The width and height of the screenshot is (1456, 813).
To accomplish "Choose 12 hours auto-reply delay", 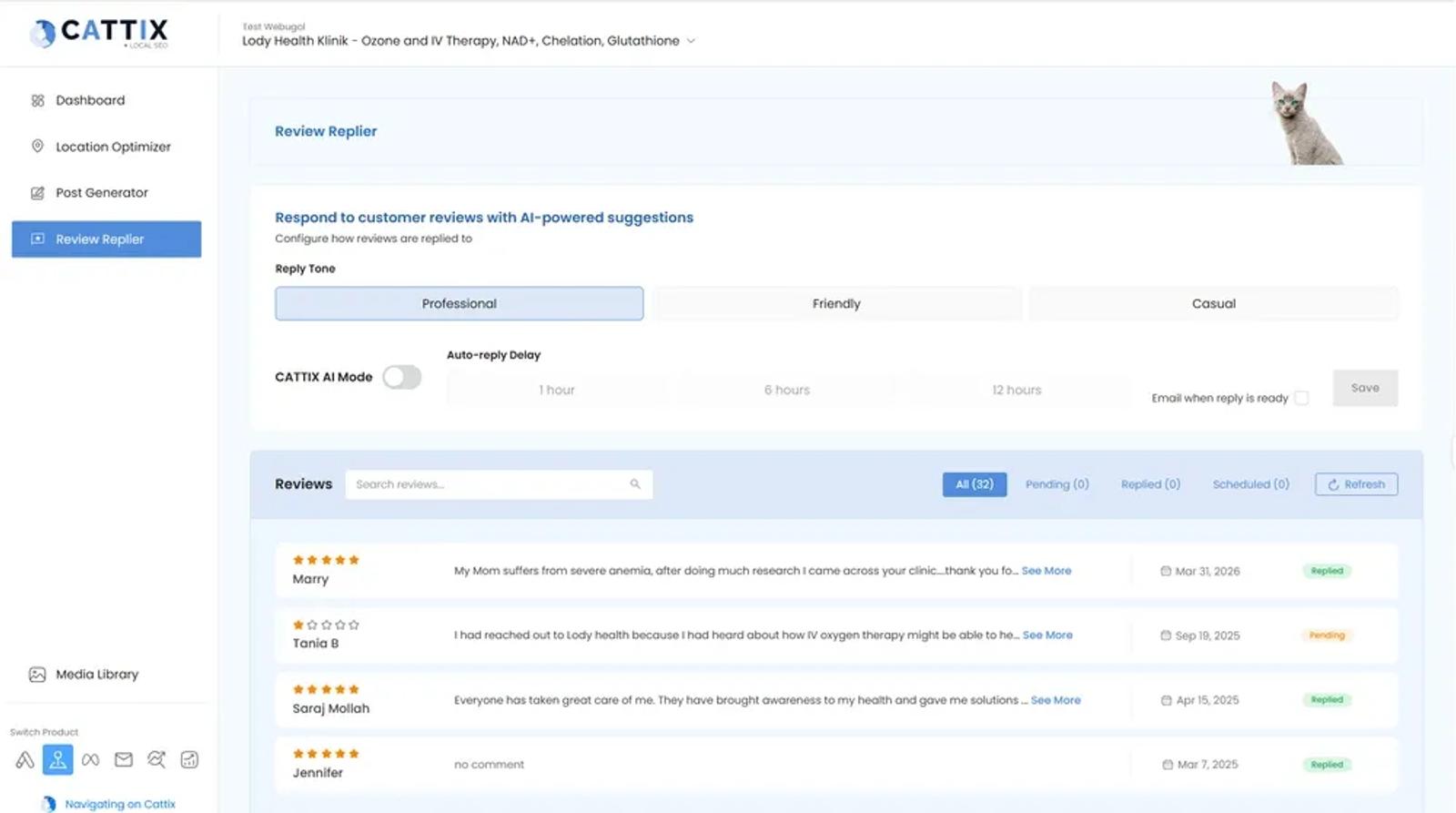I will [x=1016, y=390].
